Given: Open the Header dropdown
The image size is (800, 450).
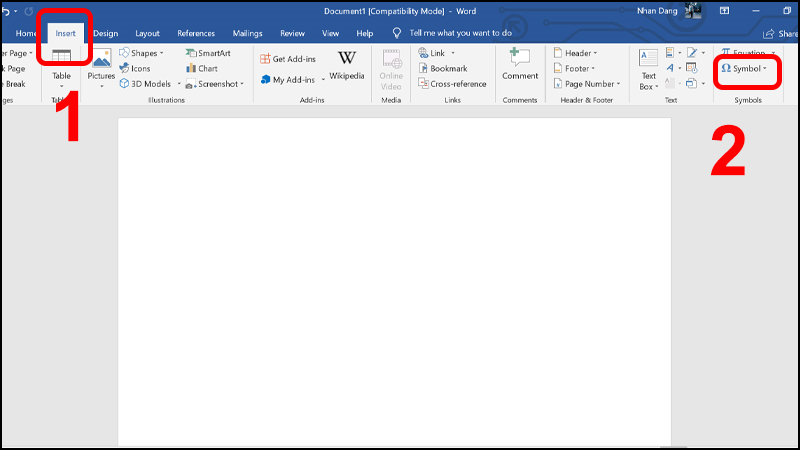Looking at the screenshot, I should point(583,53).
